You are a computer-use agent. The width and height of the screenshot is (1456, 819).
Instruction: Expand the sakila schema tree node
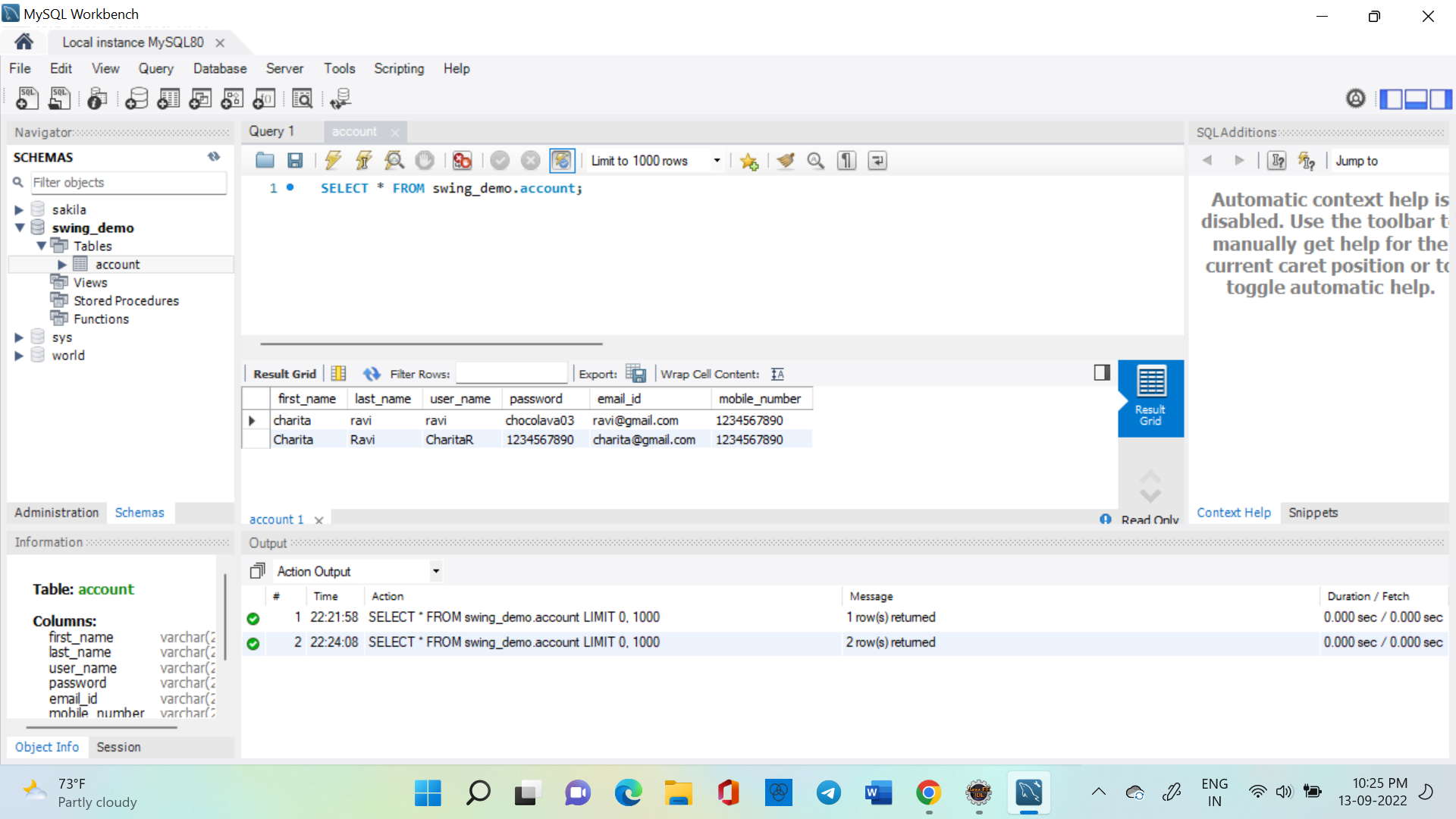click(x=19, y=210)
